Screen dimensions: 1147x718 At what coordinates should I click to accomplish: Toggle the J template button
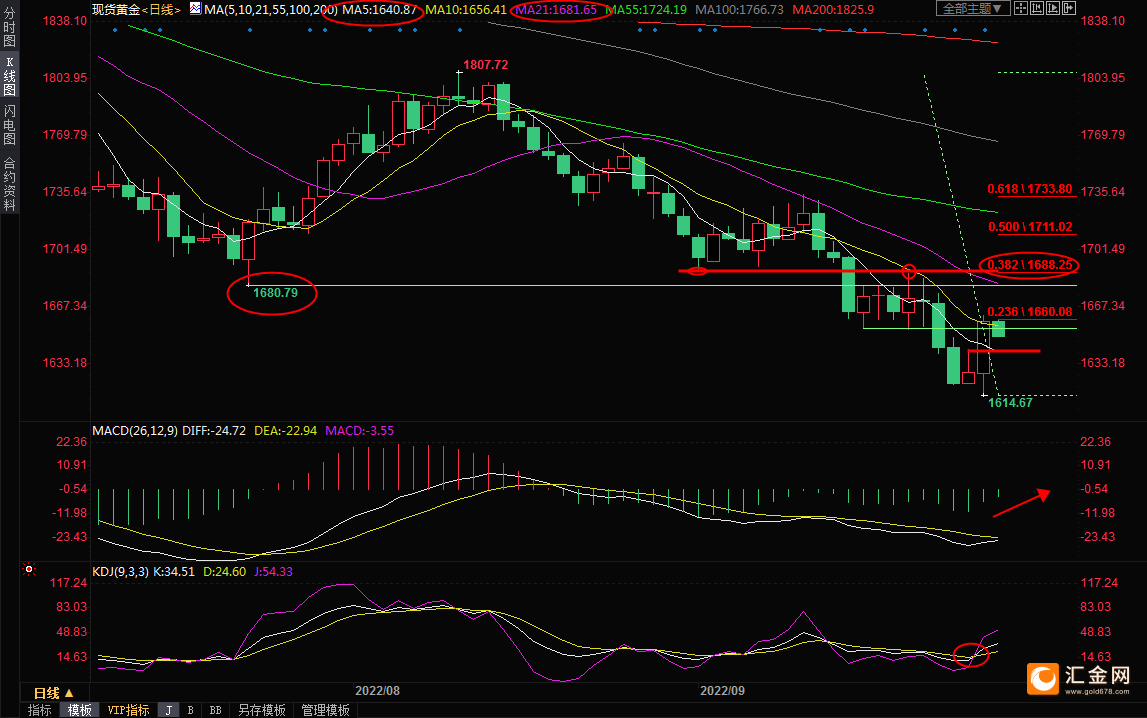pos(168,710)
